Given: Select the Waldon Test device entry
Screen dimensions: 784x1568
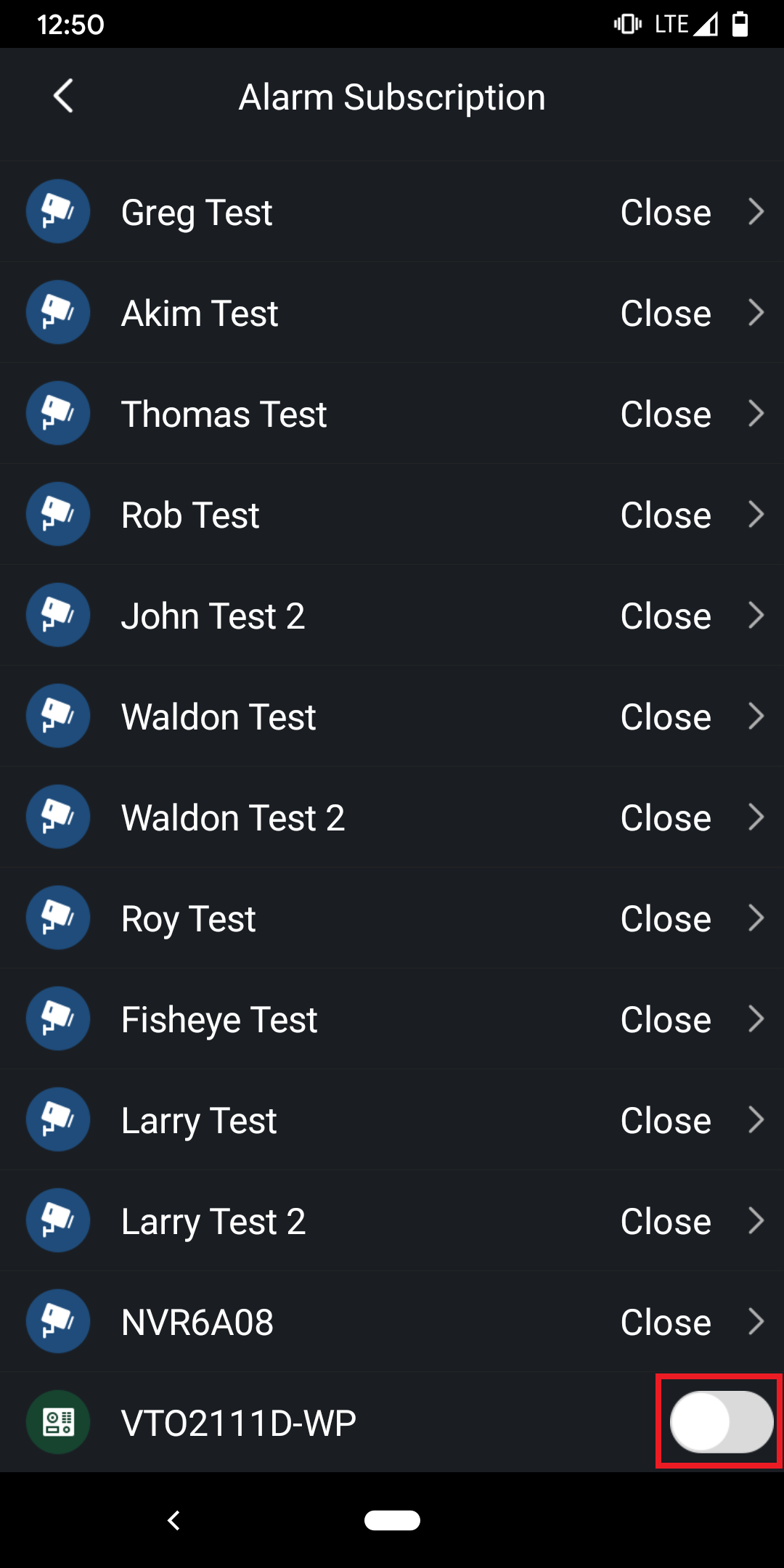Looking at the screenshot, I should 219,717.
